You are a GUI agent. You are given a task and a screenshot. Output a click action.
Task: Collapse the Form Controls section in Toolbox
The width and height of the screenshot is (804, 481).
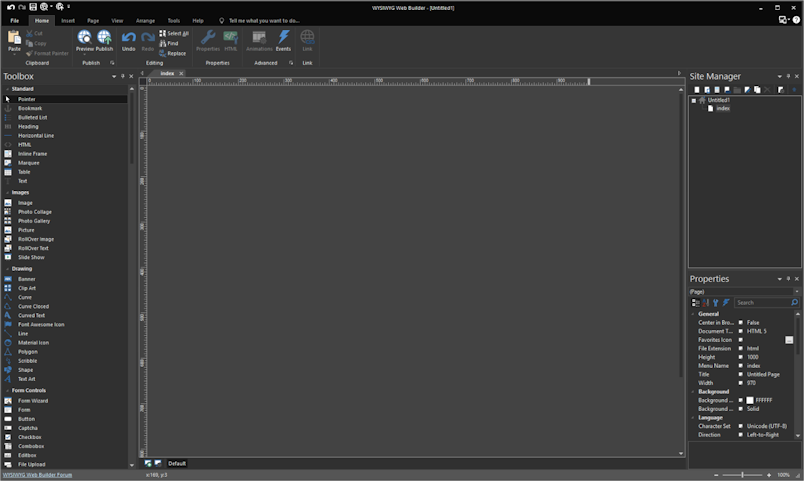[x=7, y=391]
